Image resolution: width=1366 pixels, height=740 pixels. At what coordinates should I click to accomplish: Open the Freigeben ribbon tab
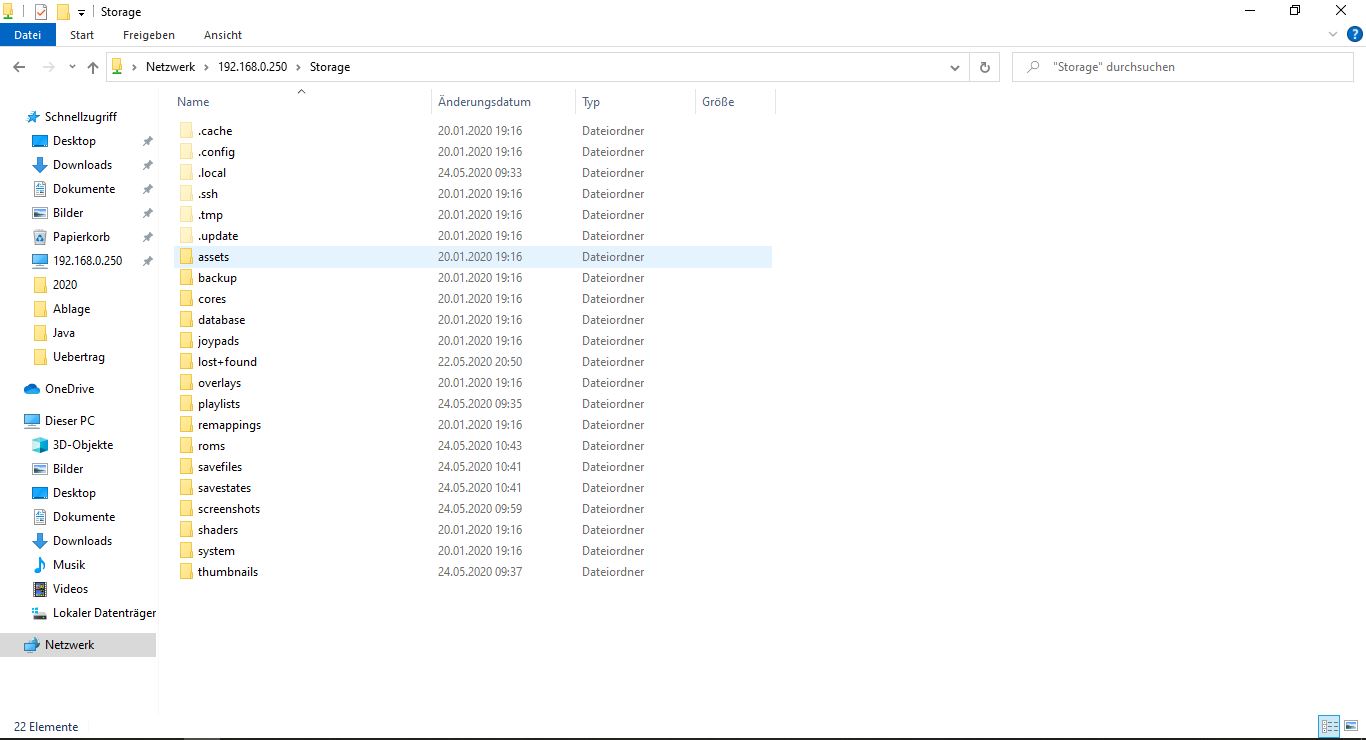[x=149, y=35]
